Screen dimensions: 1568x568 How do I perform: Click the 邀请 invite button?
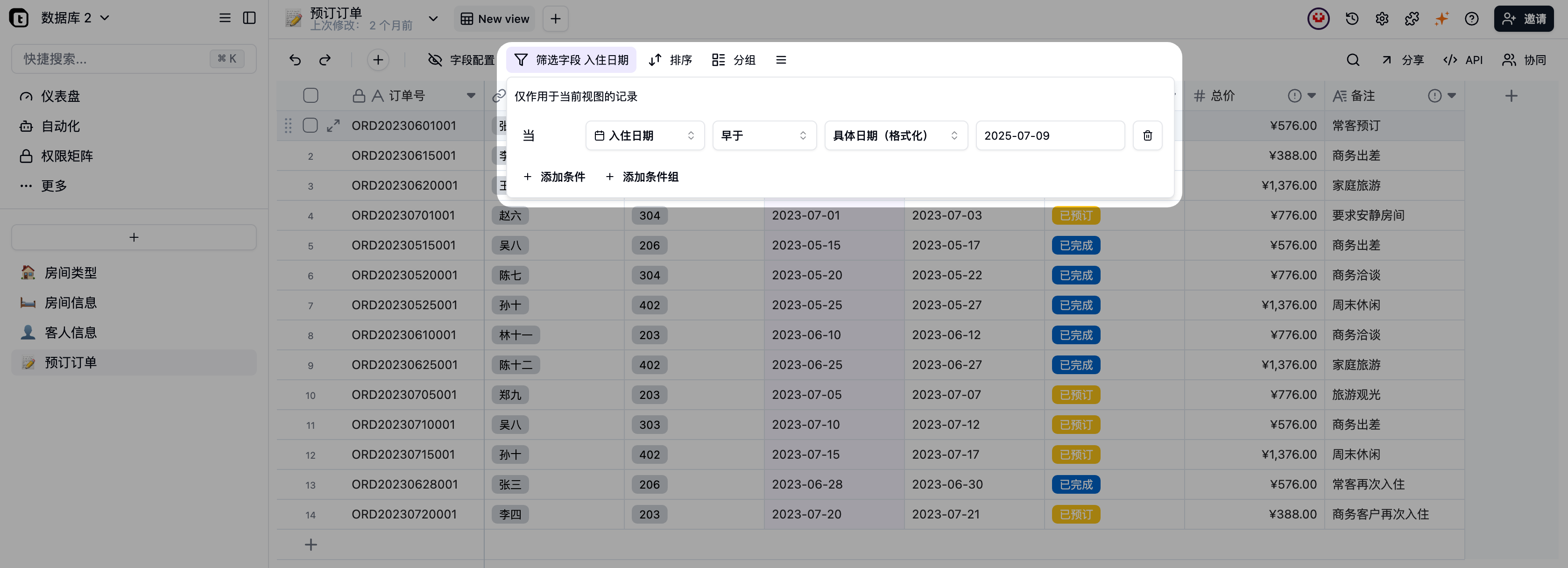[x=1523, y=19]
